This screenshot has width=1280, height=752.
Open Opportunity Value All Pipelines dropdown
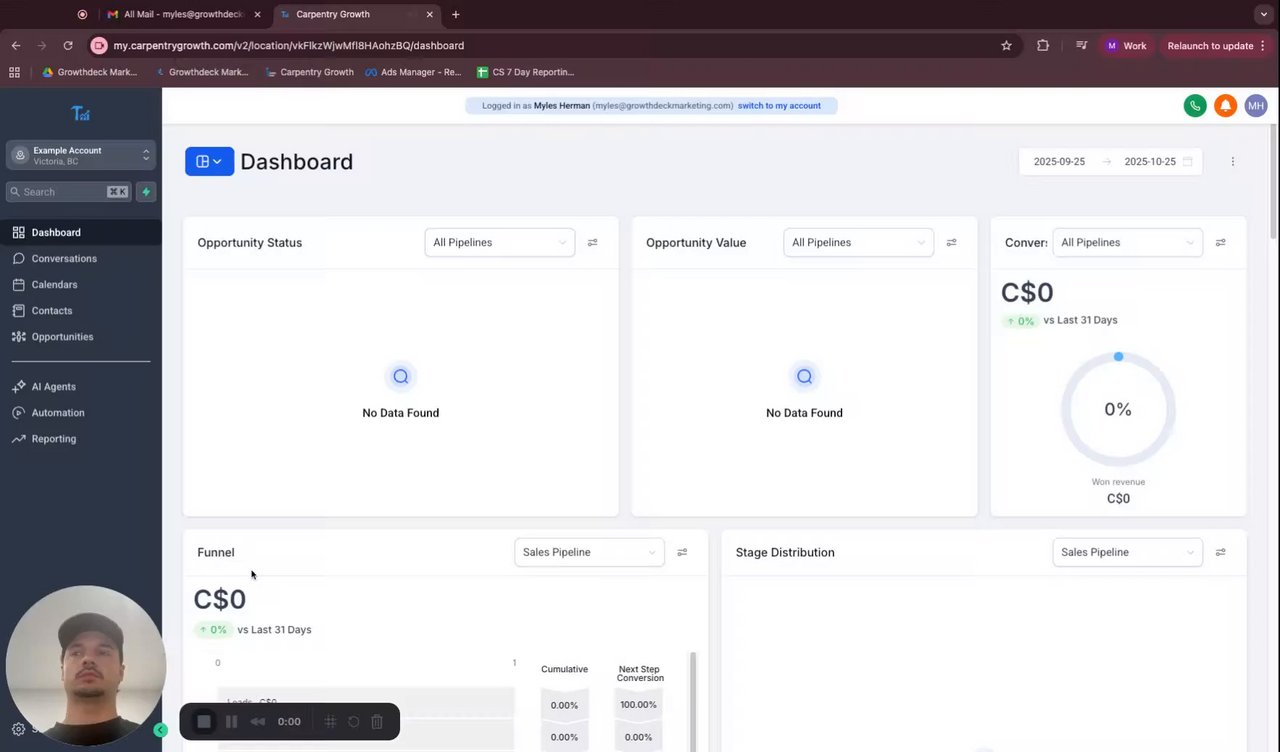858,242
